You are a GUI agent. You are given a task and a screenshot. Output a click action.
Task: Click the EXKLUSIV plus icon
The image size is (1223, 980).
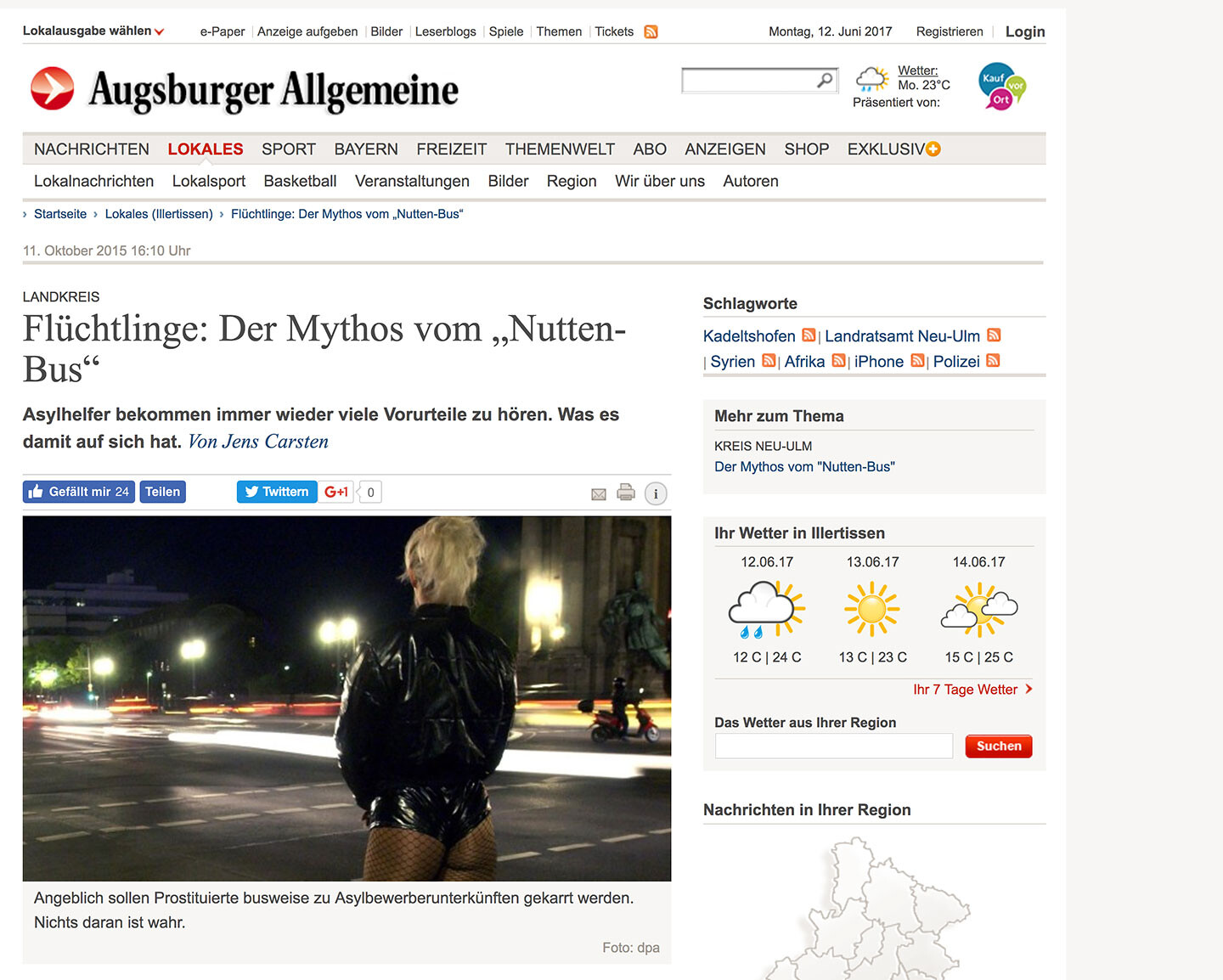point(933,149)
